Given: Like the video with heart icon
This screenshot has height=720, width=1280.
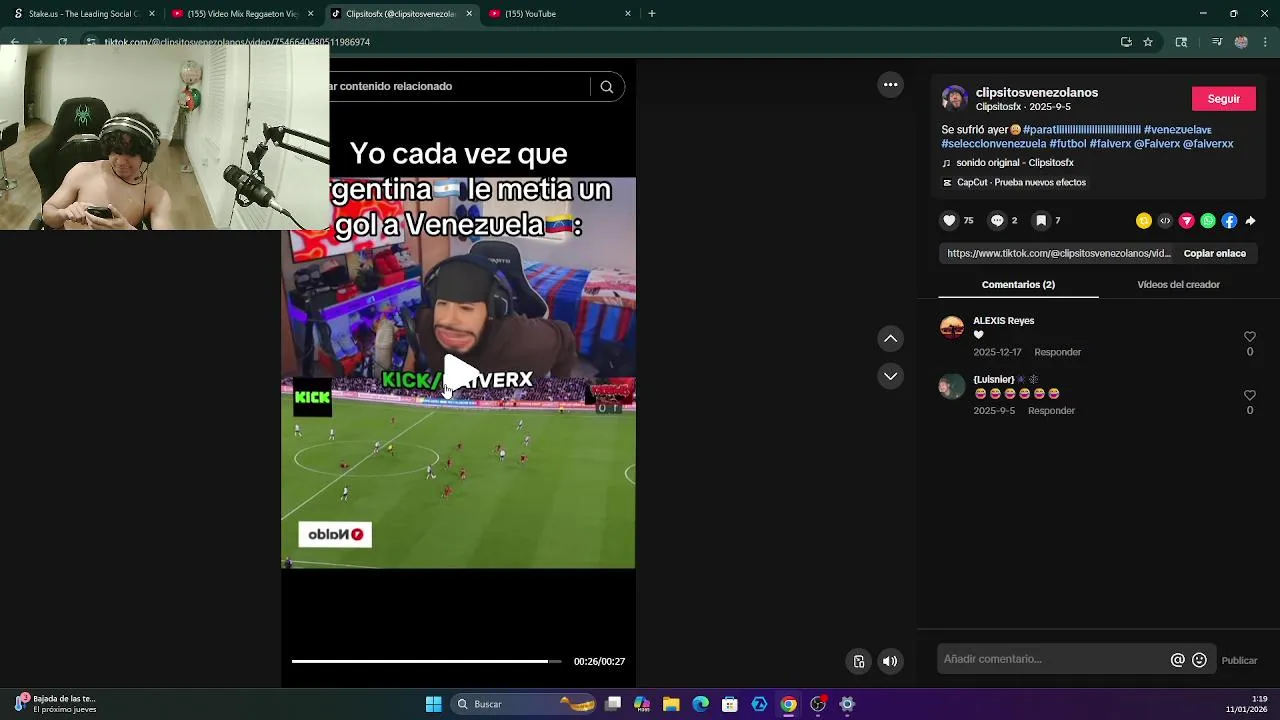Looking at the screenshot, I should [x=949, y=220].
